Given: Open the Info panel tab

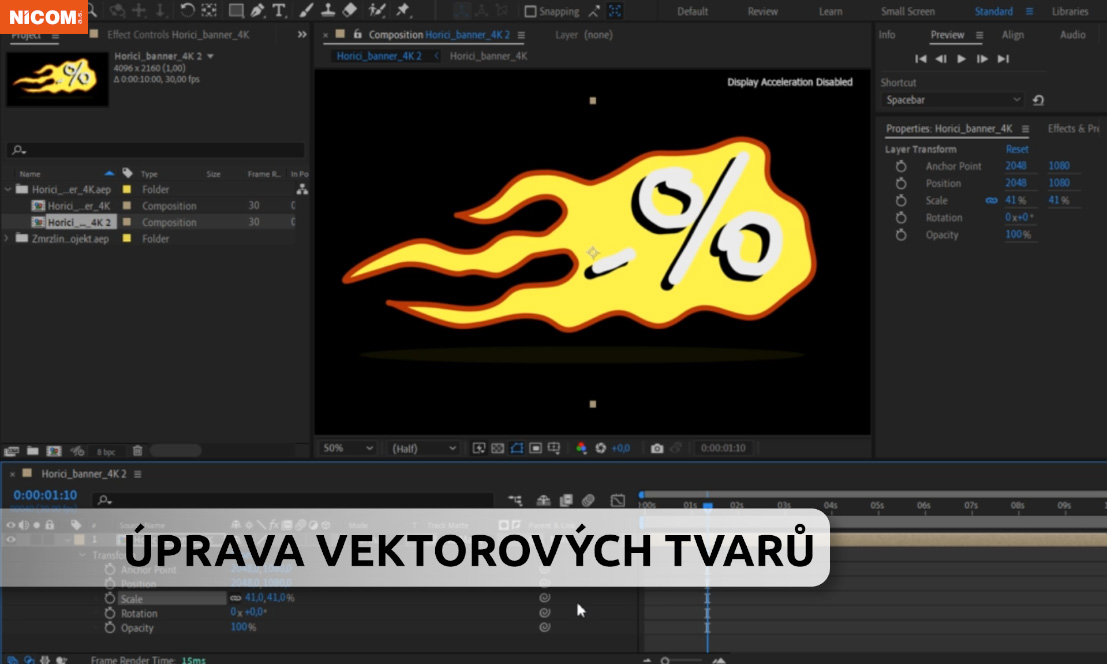Looking at the screenshot, I should (887, 35).
